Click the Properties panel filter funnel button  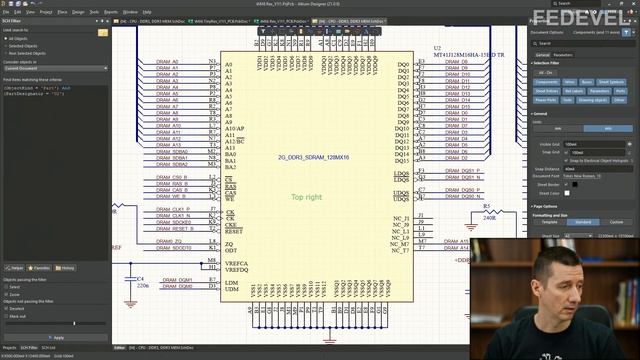626,32
